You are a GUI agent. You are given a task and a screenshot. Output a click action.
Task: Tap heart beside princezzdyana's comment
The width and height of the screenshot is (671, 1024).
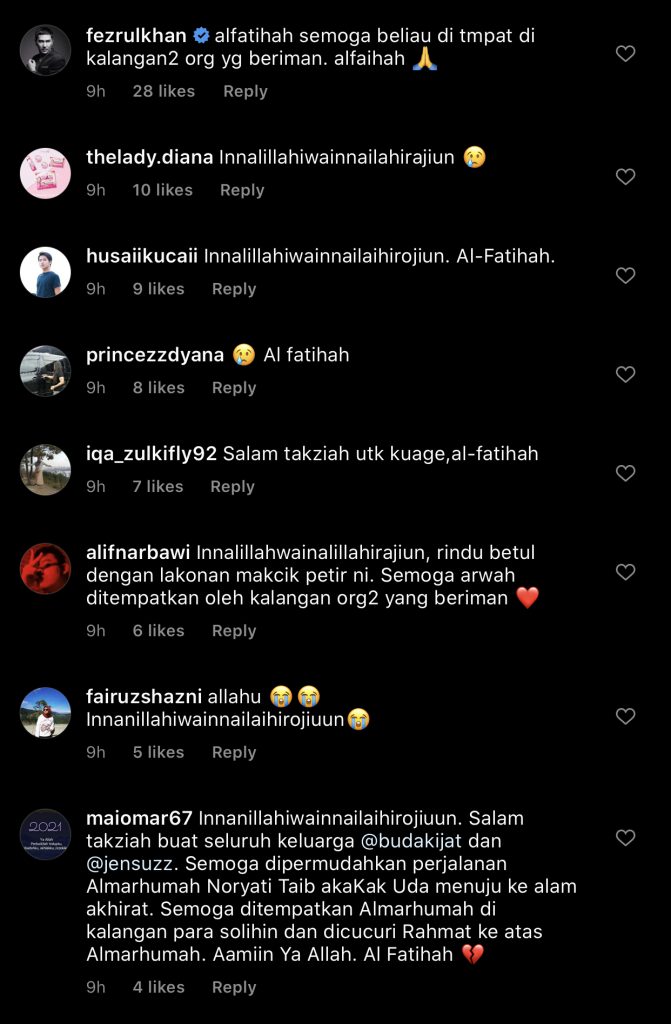point(625,374)
